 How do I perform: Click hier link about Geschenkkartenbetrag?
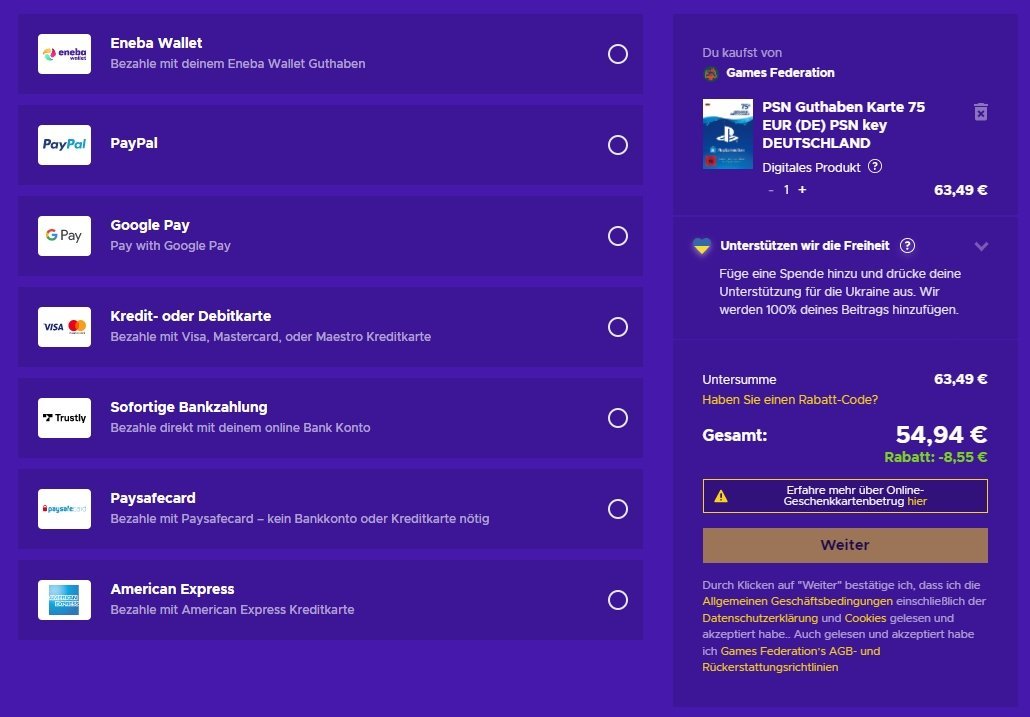[917, 501]
